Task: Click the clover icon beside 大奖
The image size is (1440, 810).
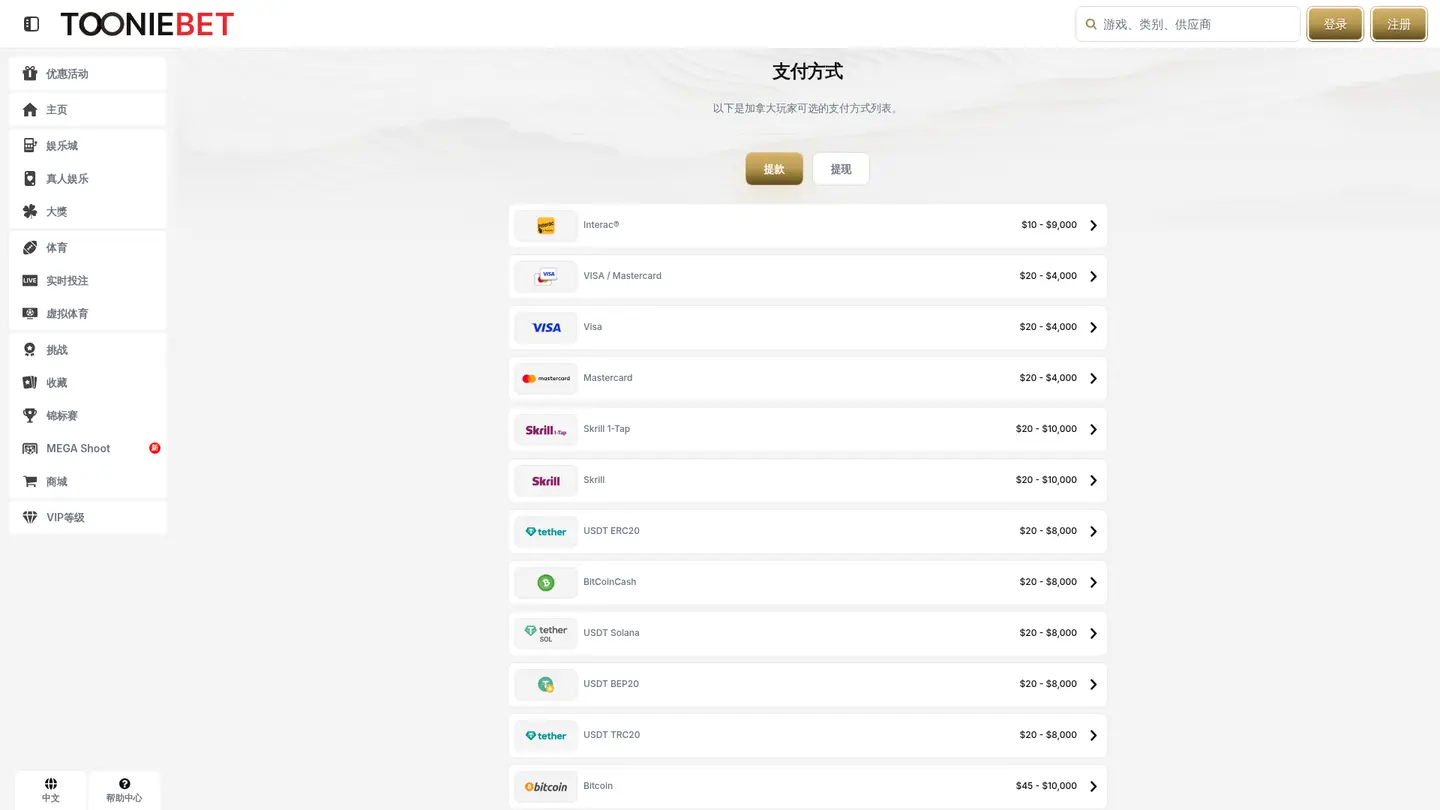Action: (30, 211)
